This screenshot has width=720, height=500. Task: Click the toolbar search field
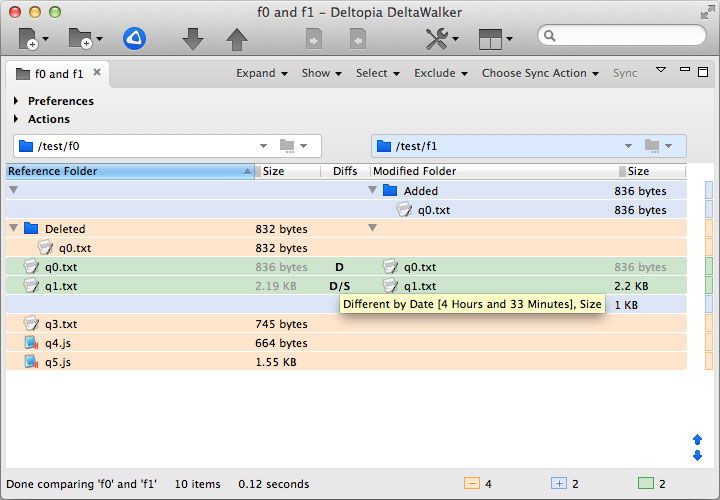pyautogui.click(x=622, y=35)
